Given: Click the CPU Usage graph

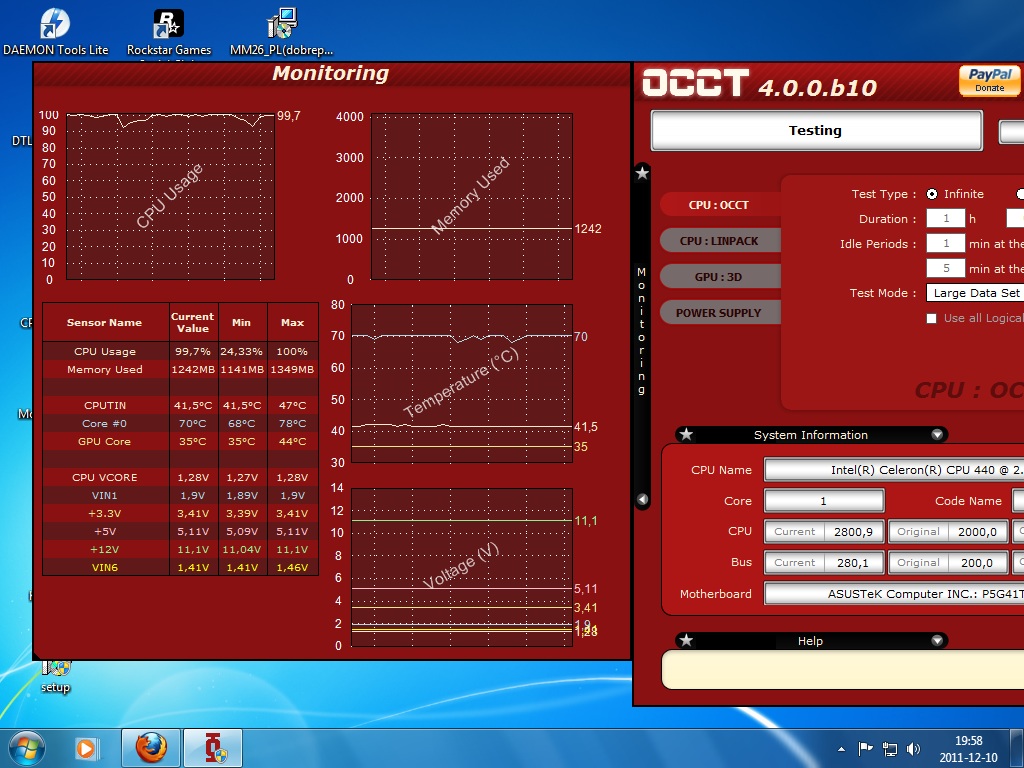Looking at the screenshot, I should point(170,197).
